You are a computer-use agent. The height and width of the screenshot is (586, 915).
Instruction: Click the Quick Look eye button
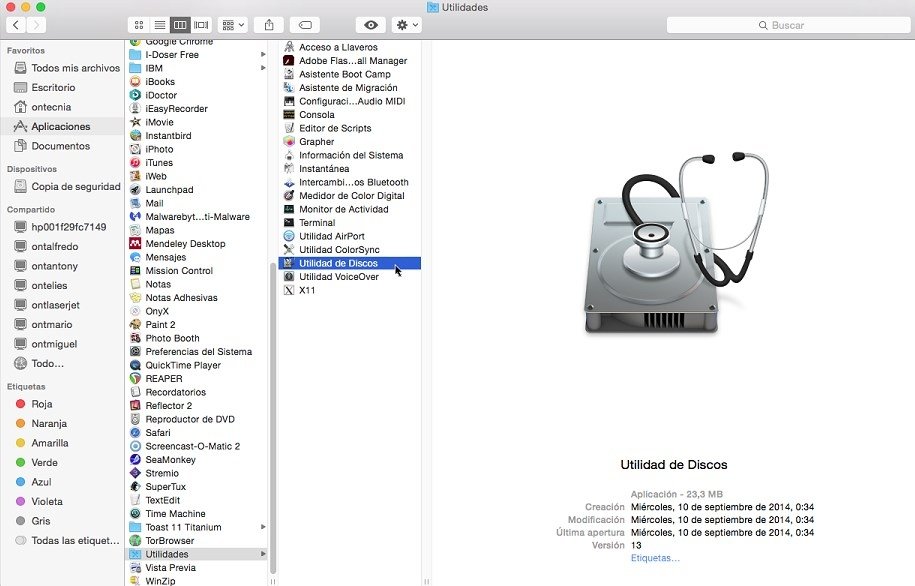[x=371, y=25]
